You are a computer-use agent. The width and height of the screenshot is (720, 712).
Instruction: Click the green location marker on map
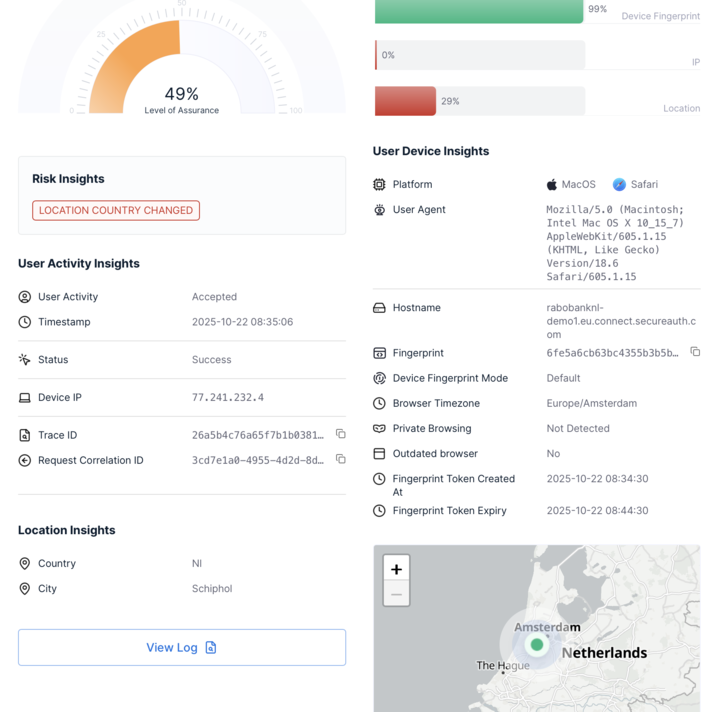coord(537,645)
